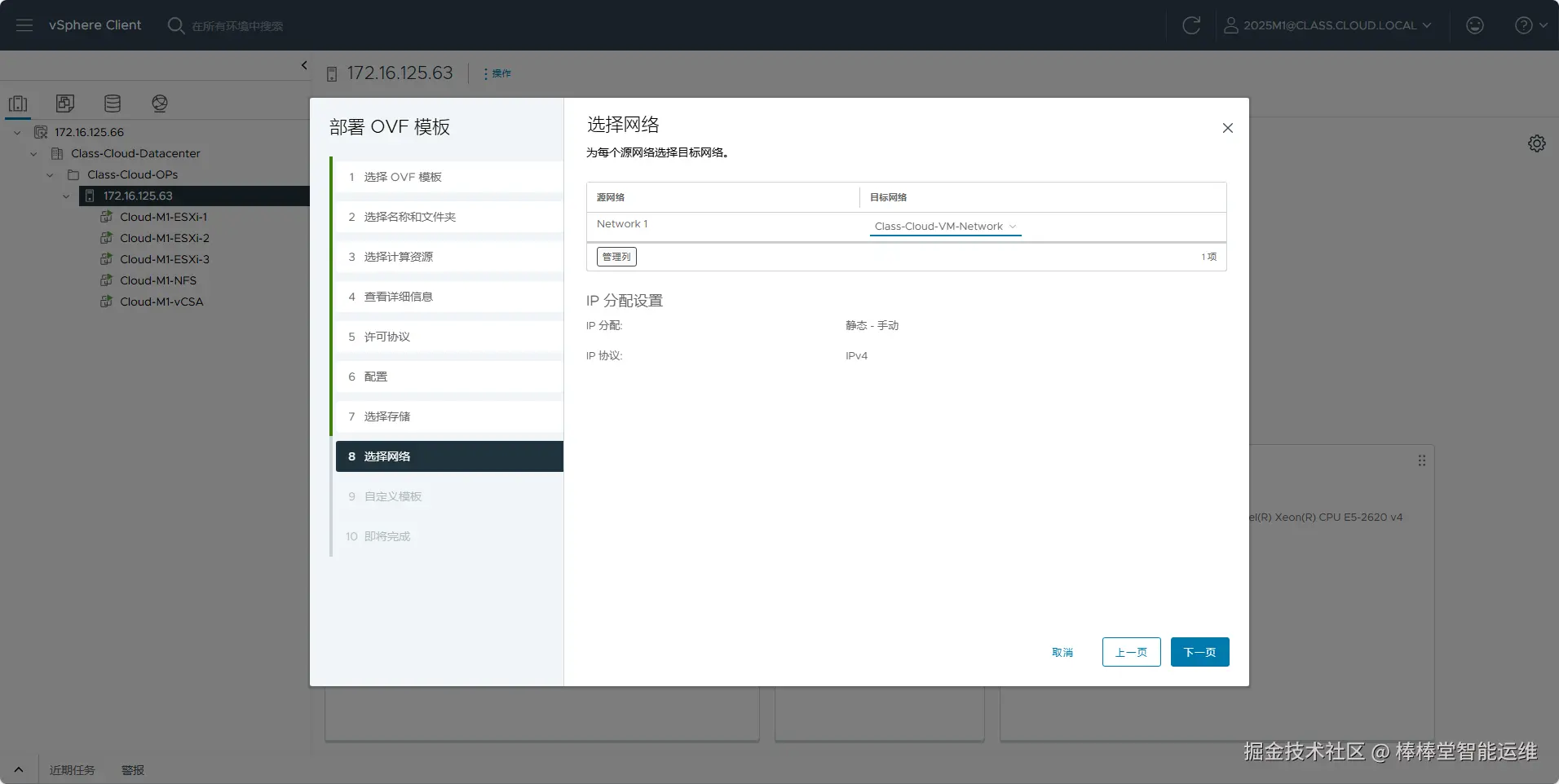
Task: Select Cloud-M1-ESXi-2 in the inventory tree
Action: pyautogui.click(x=165, y=238)
